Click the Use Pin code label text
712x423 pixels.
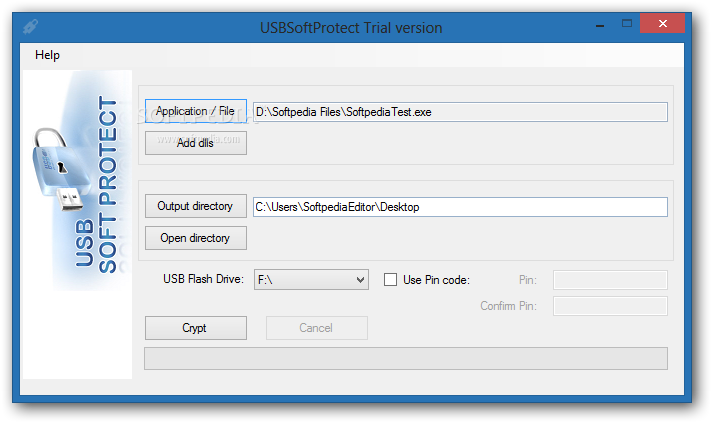pos(436,280)
